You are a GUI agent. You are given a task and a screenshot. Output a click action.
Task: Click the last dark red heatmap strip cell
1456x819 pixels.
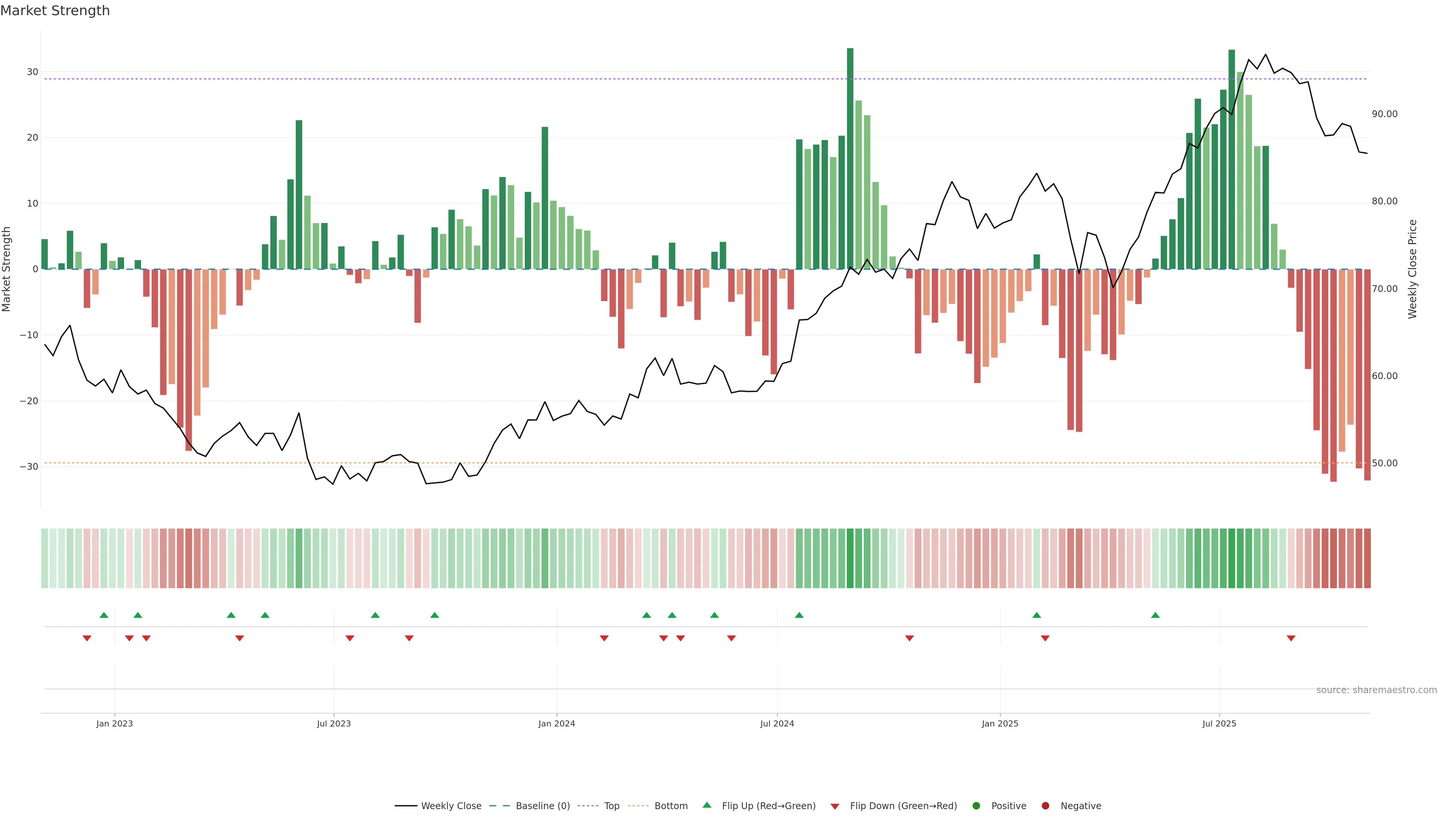tap(1367, 559)
